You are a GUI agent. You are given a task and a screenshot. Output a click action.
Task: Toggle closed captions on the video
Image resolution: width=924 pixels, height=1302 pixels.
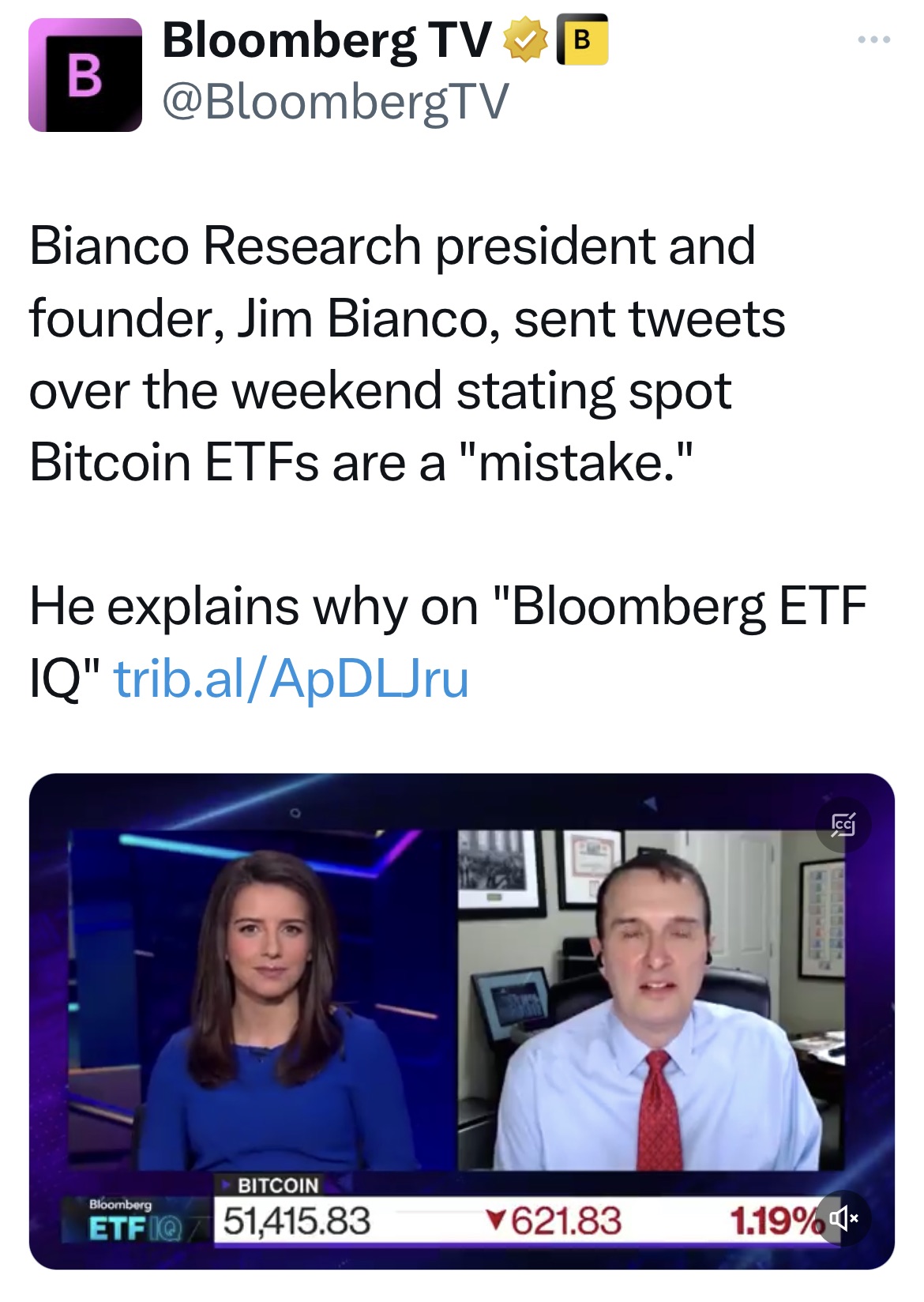pyautogui.click(x=843, y=826)
